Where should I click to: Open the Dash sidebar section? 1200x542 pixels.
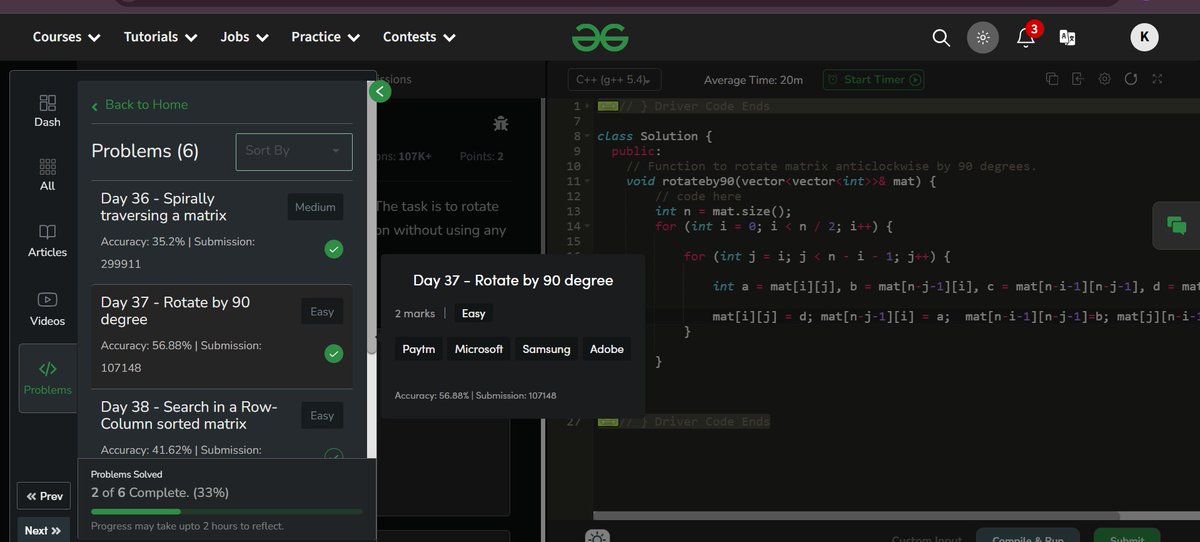[x=47, y=111]
